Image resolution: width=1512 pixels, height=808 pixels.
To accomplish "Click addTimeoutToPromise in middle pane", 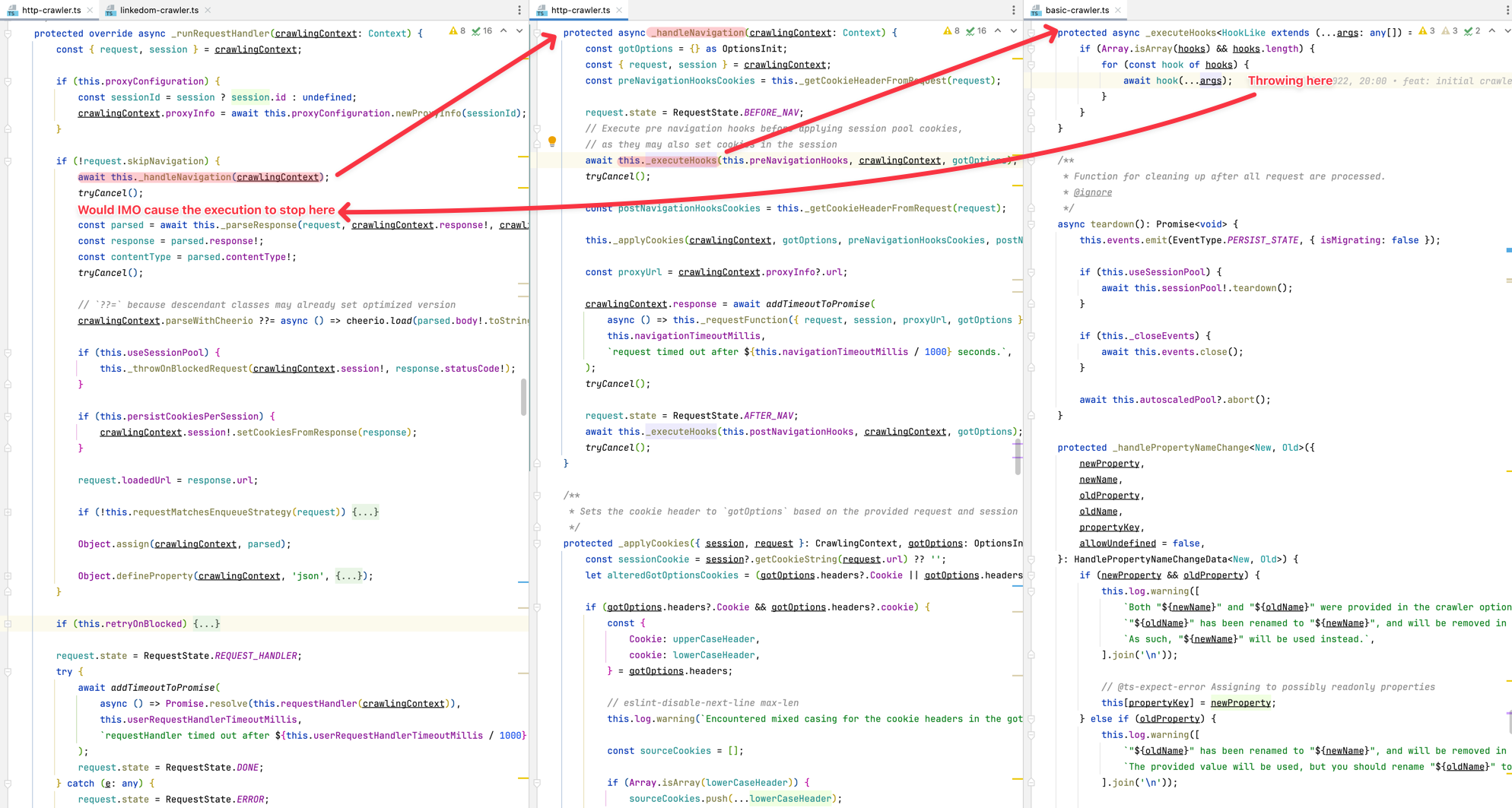I will 818,304.
